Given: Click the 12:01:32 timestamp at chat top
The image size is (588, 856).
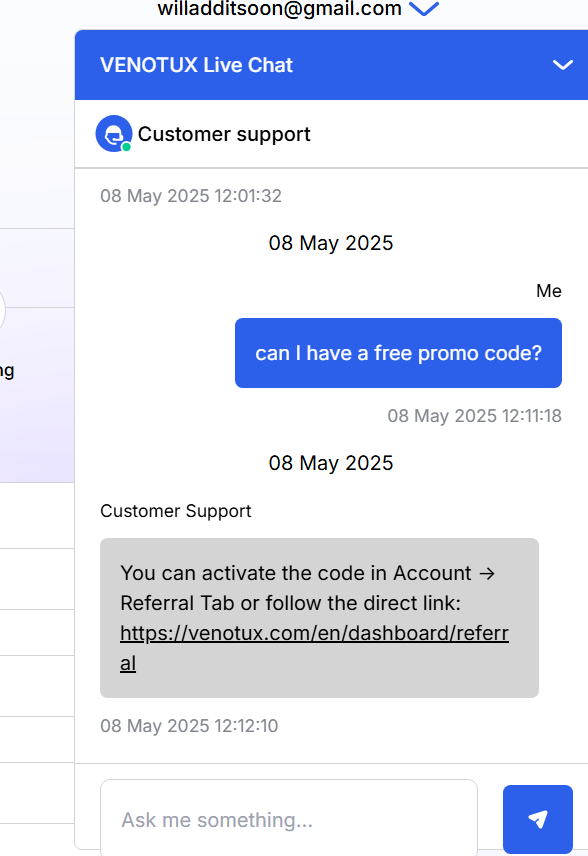Looking at the screenshot, I should click(x=191, y=195).
